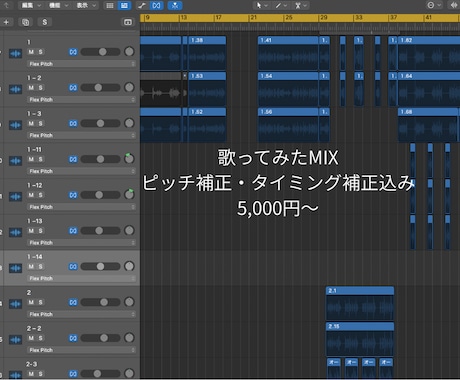460x380 pixels.
Task: Show the list editor view icon
Action: pos(110,5)
